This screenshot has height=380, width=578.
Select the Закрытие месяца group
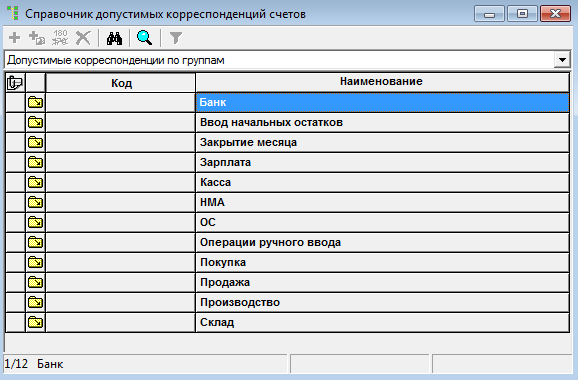click(287, 142)
